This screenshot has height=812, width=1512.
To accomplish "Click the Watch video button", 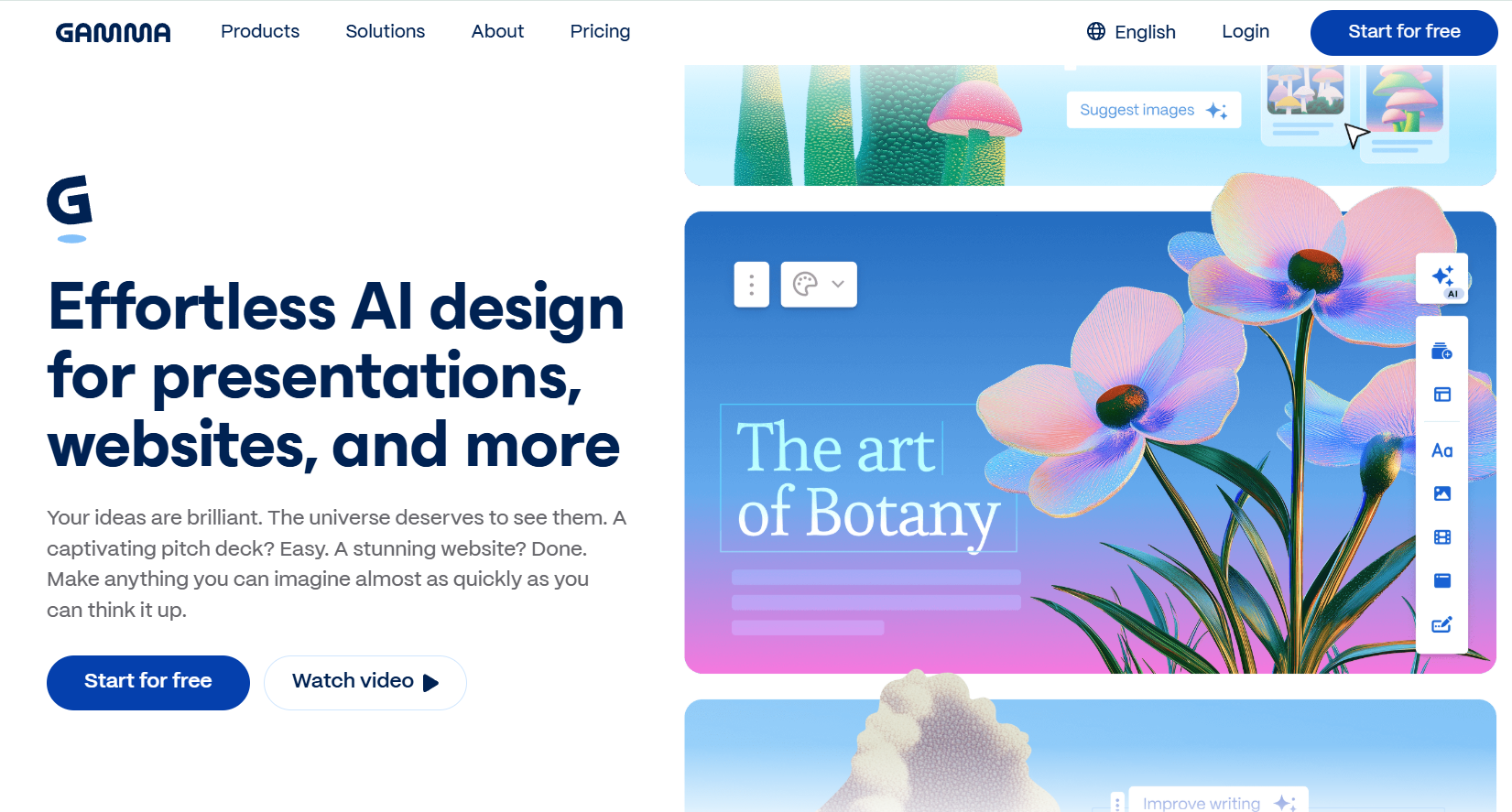I will [365, 682].
